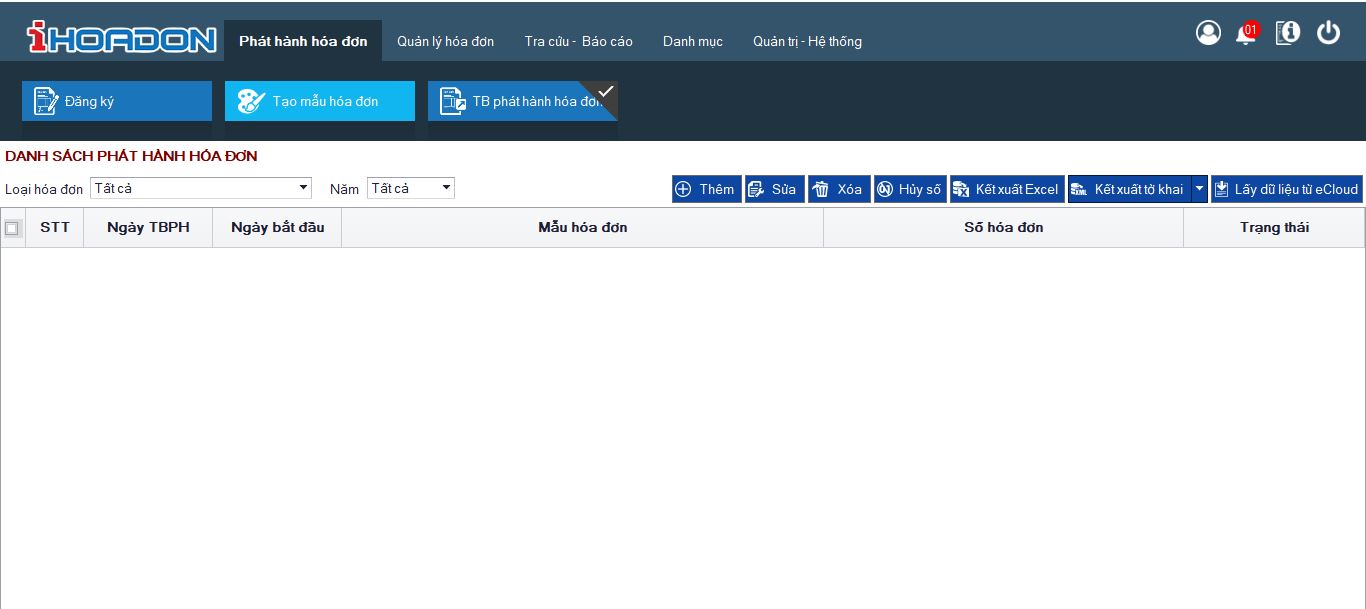
Task: Open the information guide icon
Action: pos(1287,33)
